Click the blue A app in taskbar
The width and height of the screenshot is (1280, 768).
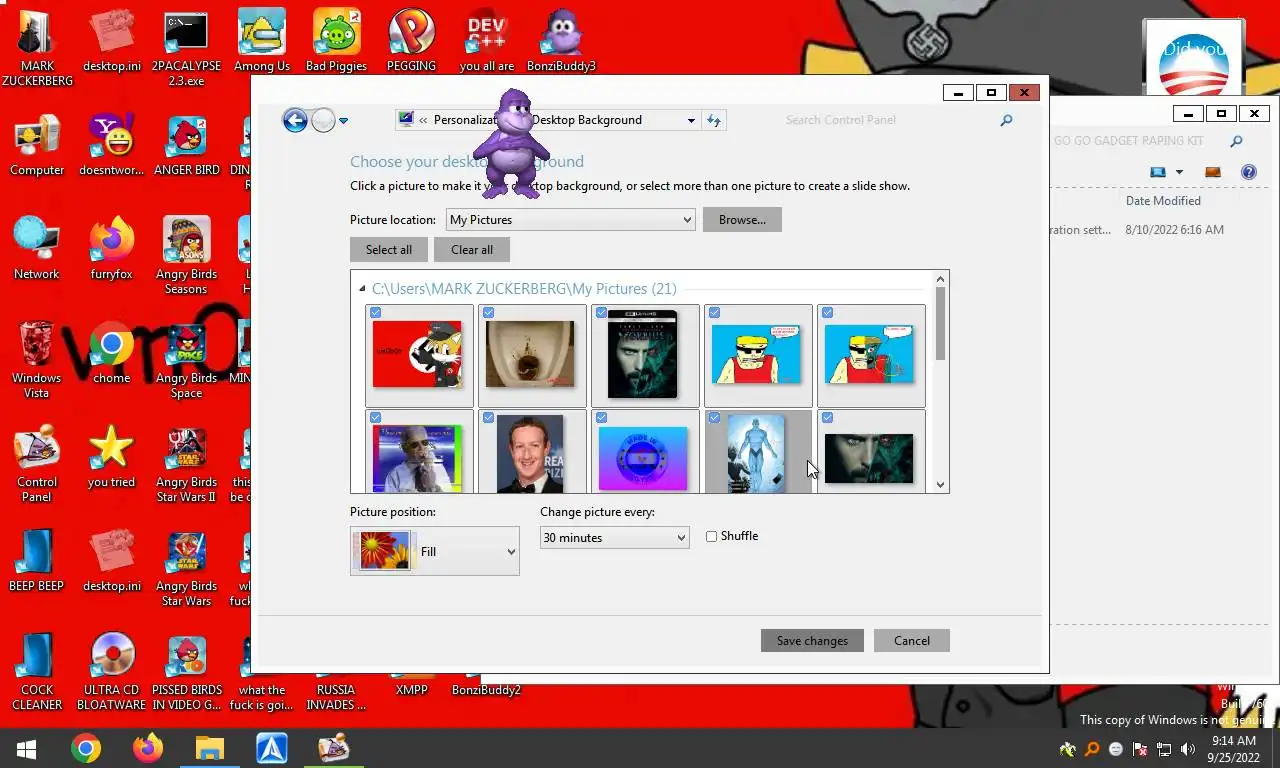click(x=272, y=748)
